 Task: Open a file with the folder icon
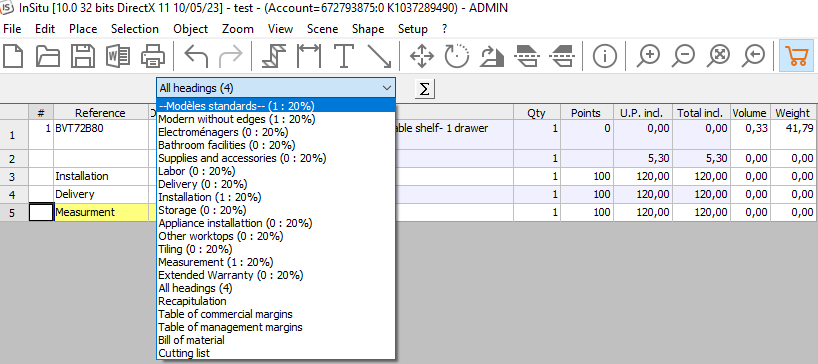[x=47, y=55]
